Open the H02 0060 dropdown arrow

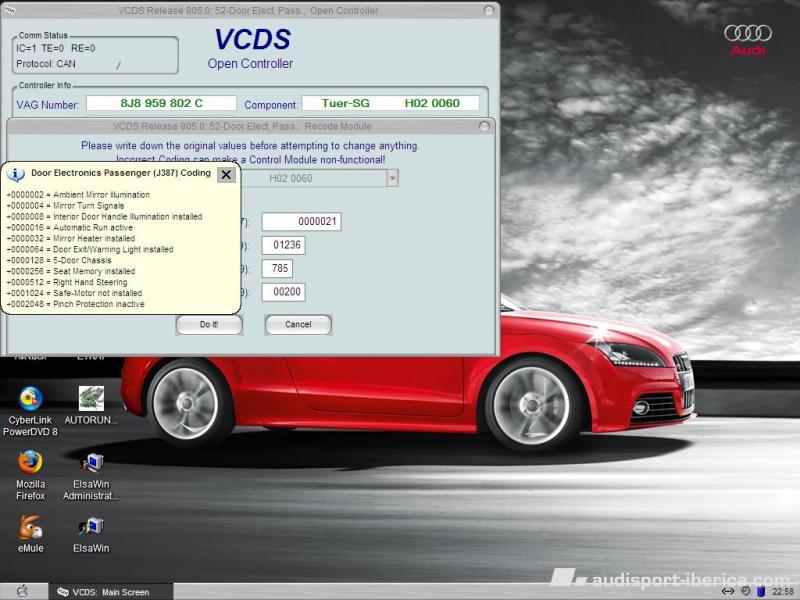392,178
